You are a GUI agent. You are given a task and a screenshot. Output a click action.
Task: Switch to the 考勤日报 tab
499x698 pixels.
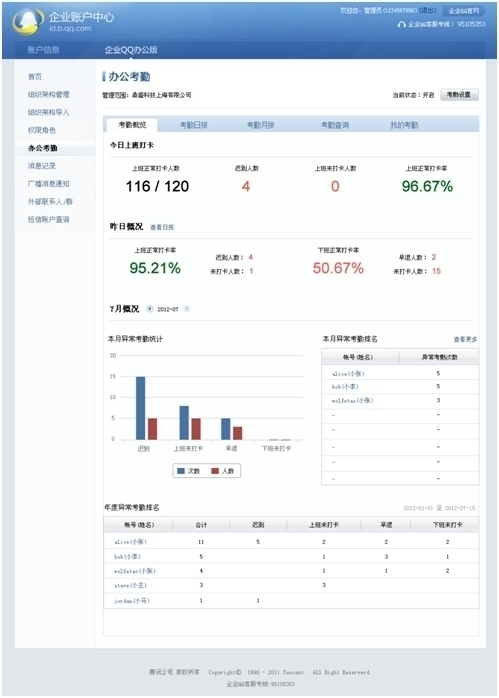[194, 125]
